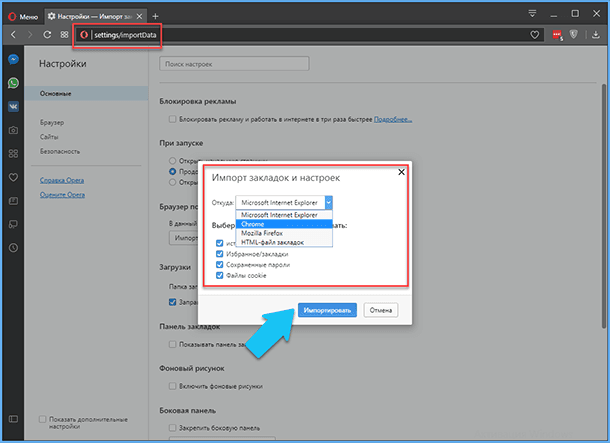
Task: Open the Подробнее link about ad blocking
Action: coord(393,119)
